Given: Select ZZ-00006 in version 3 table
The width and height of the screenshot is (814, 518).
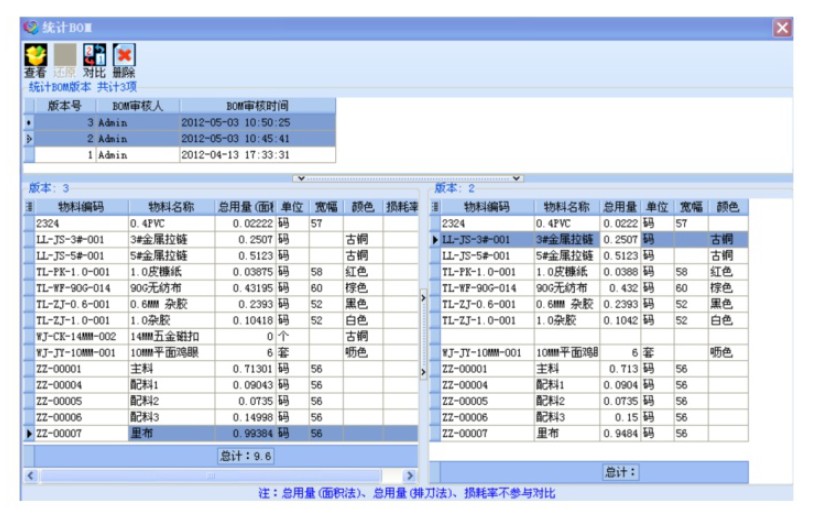Looking at the screenshot, I should 82,417.
